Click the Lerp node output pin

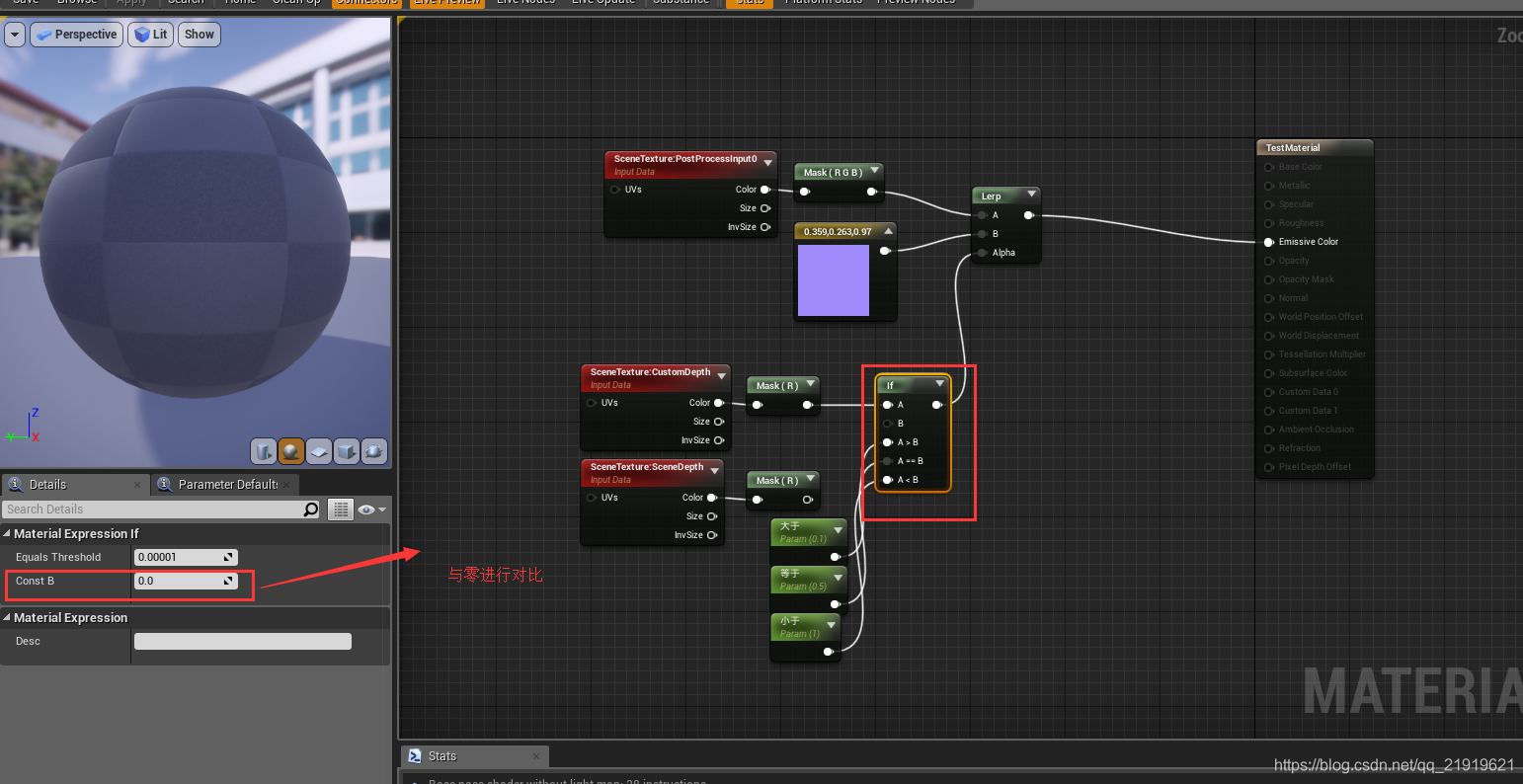pyautogui.click(x=1028, y=215)
